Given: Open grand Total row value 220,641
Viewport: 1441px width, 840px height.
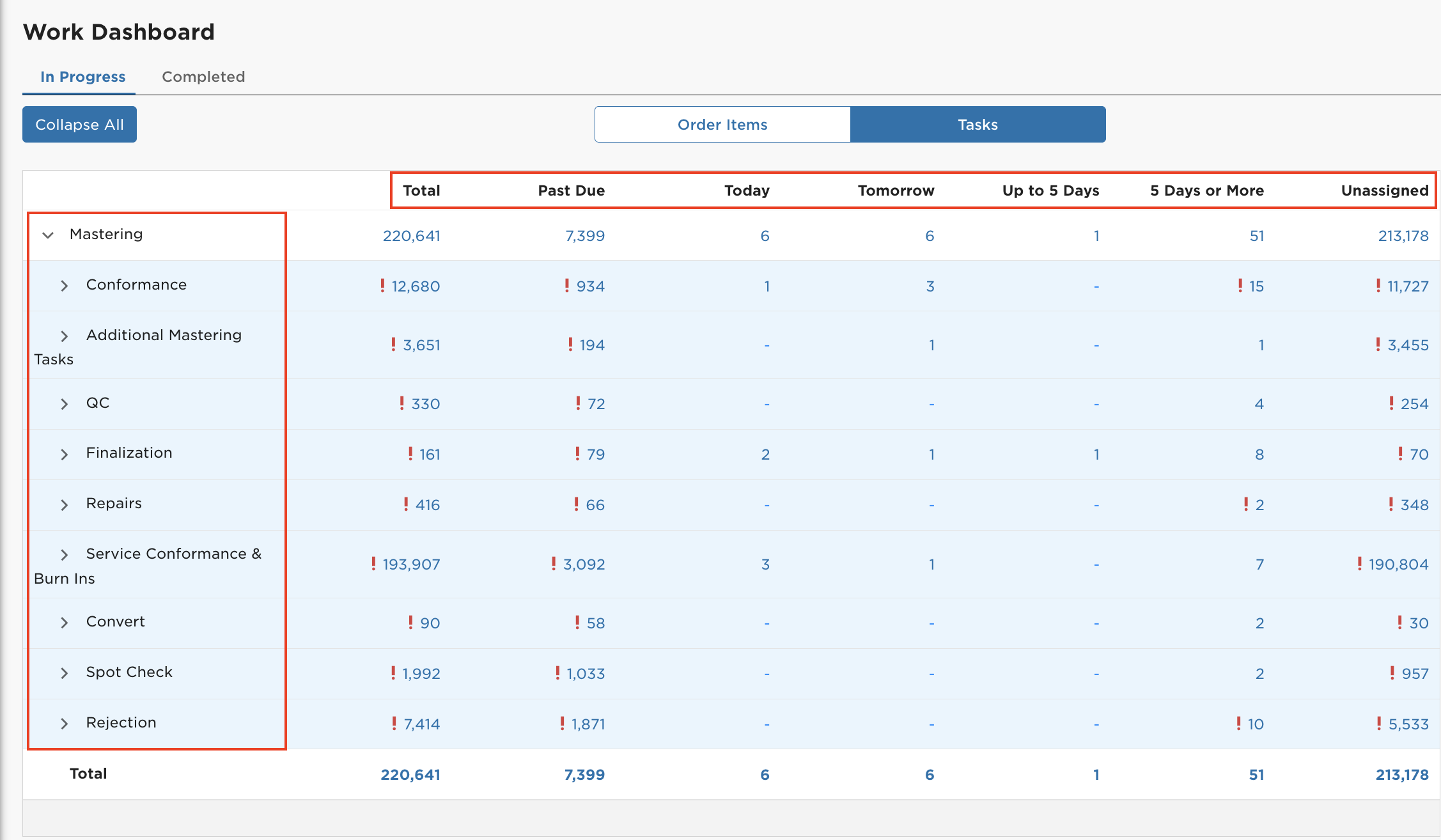Looking at the screenshot, I should [x=410, y=775].
